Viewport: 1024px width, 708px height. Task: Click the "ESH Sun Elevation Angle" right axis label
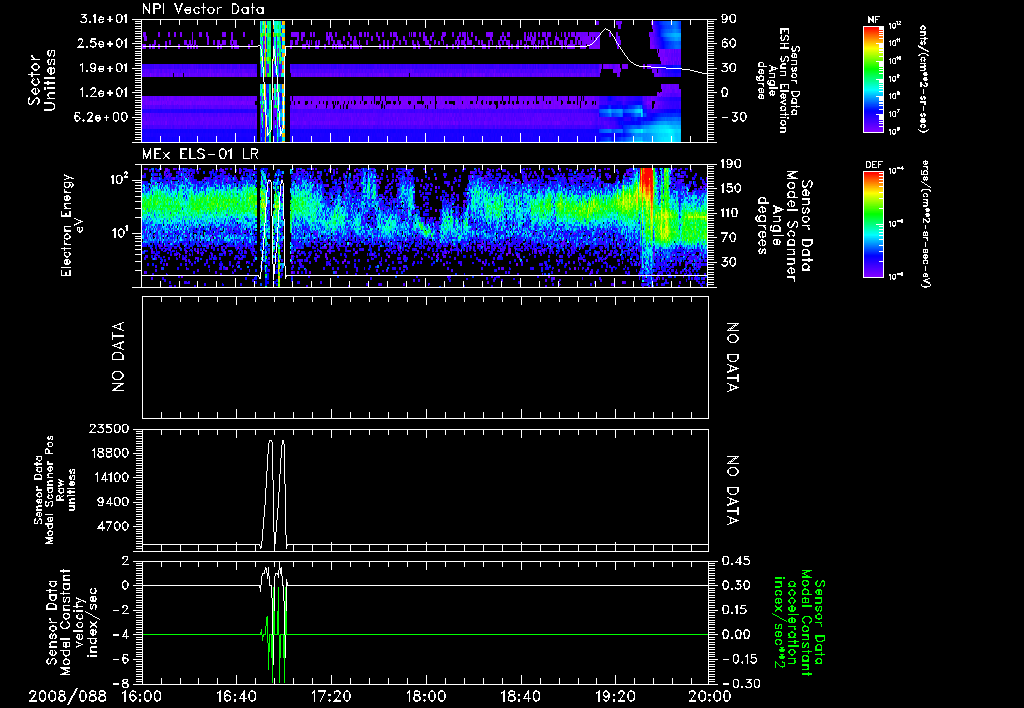click(x=778, y=80)
